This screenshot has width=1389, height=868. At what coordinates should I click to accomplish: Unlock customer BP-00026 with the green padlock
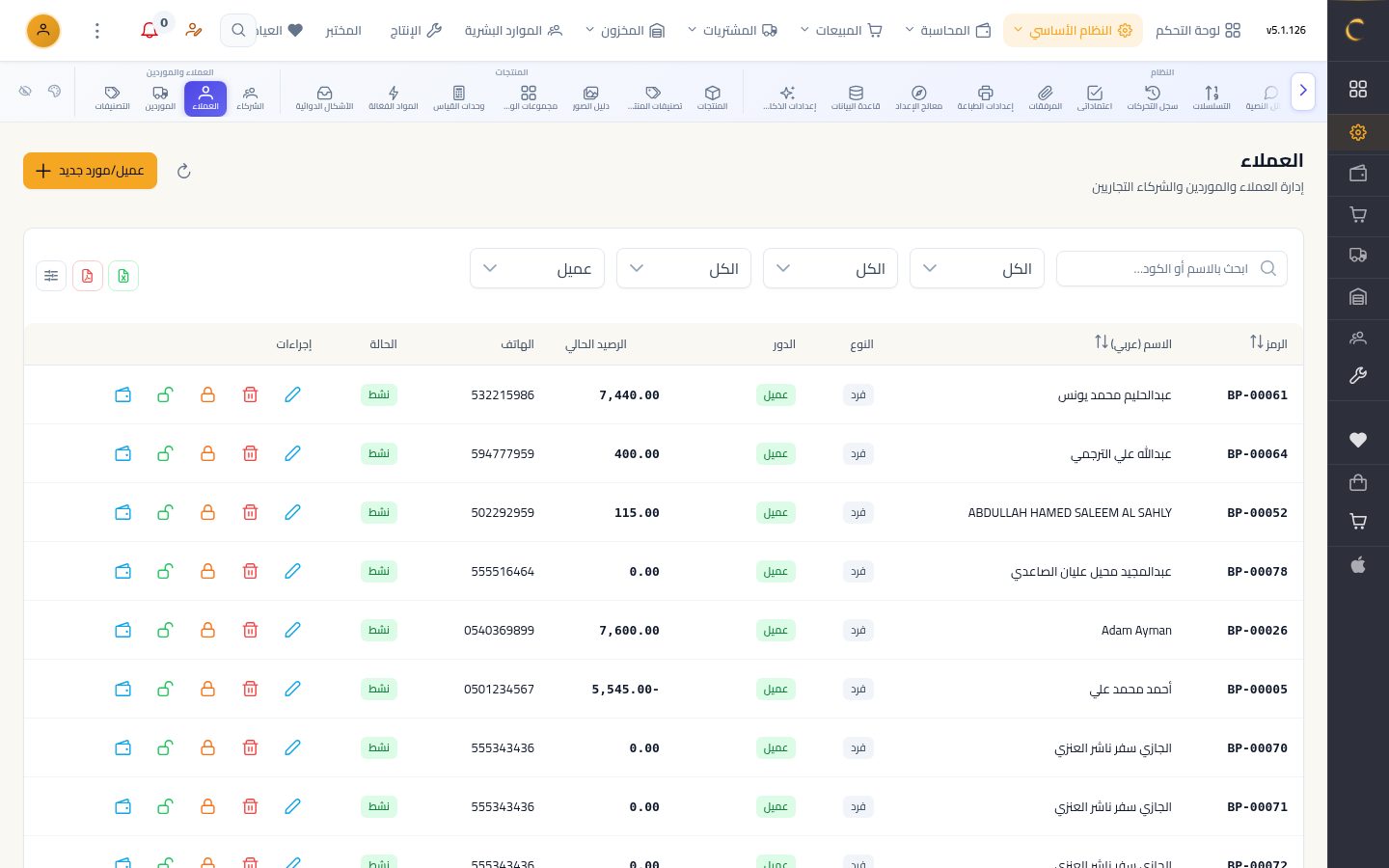tap(165, 630)
